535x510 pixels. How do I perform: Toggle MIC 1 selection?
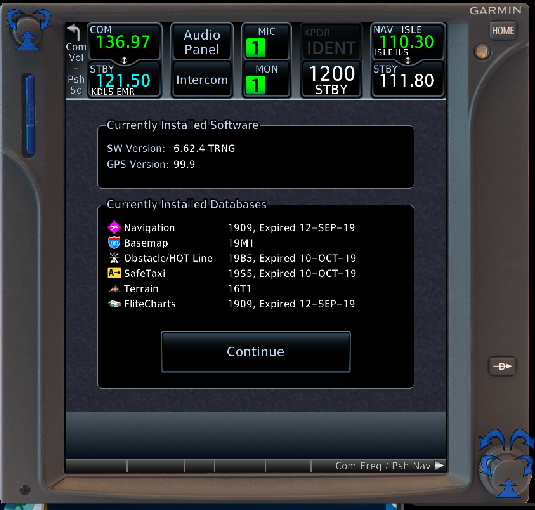click(266, 42)
